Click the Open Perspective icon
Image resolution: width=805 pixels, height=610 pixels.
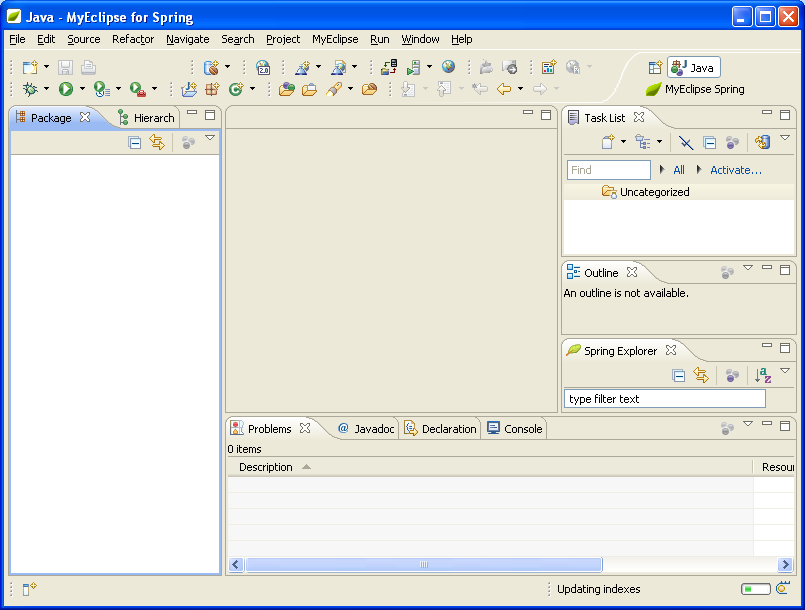coord(655,67)
